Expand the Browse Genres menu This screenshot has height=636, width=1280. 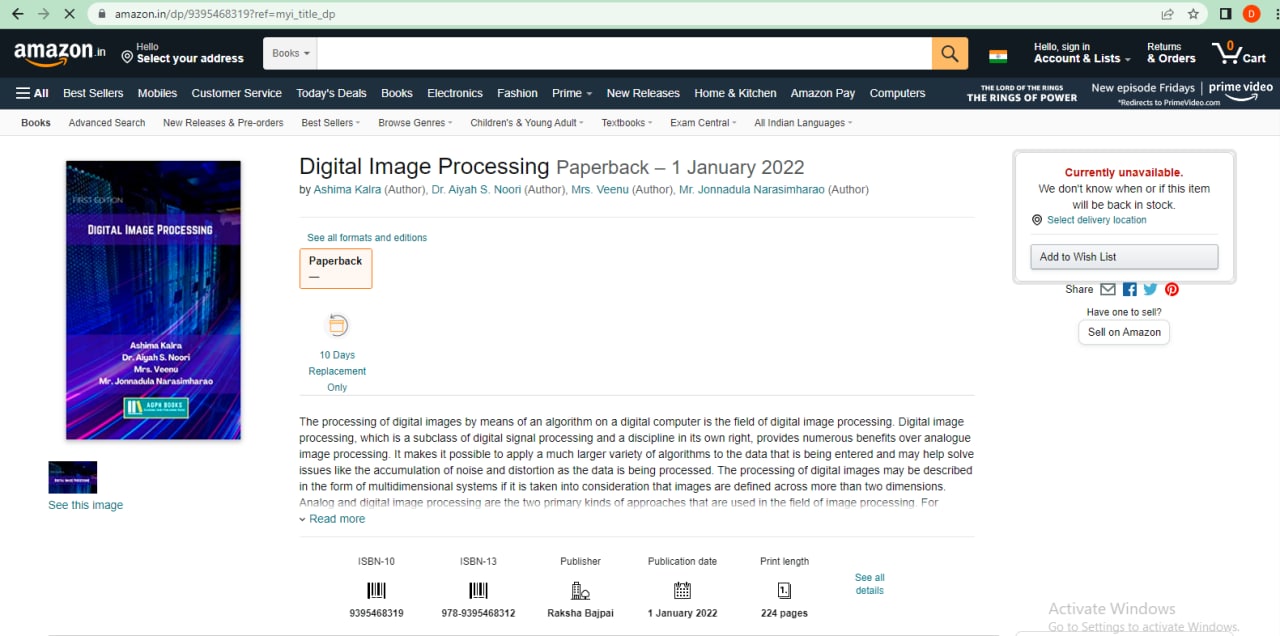(x=414, y=122)
